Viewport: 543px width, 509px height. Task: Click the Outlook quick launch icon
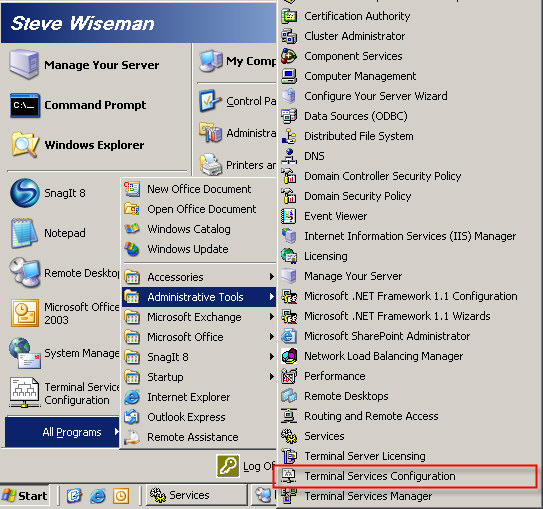click(x=121, y=496)
